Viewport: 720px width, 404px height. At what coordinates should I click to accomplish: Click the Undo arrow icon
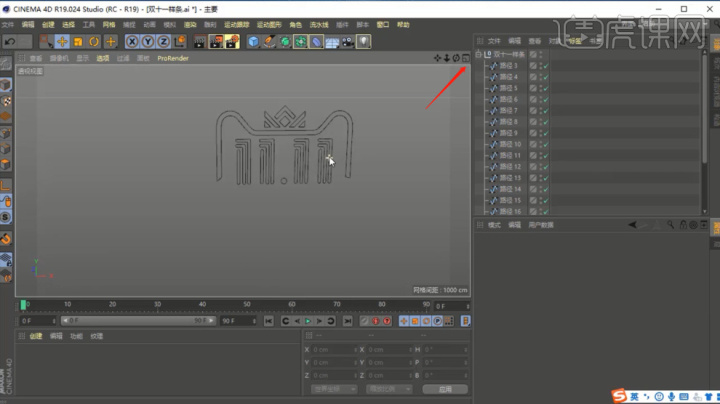tap(10, 42)
